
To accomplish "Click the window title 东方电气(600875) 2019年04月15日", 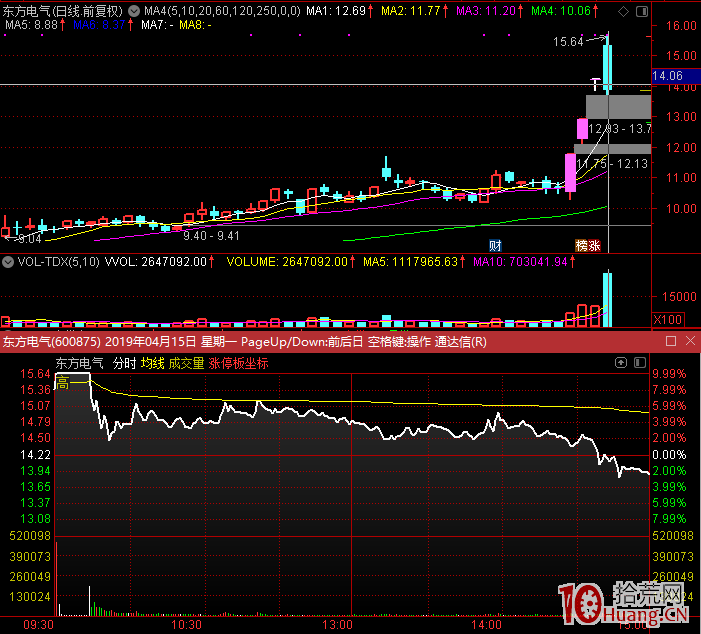I will 100,342.
